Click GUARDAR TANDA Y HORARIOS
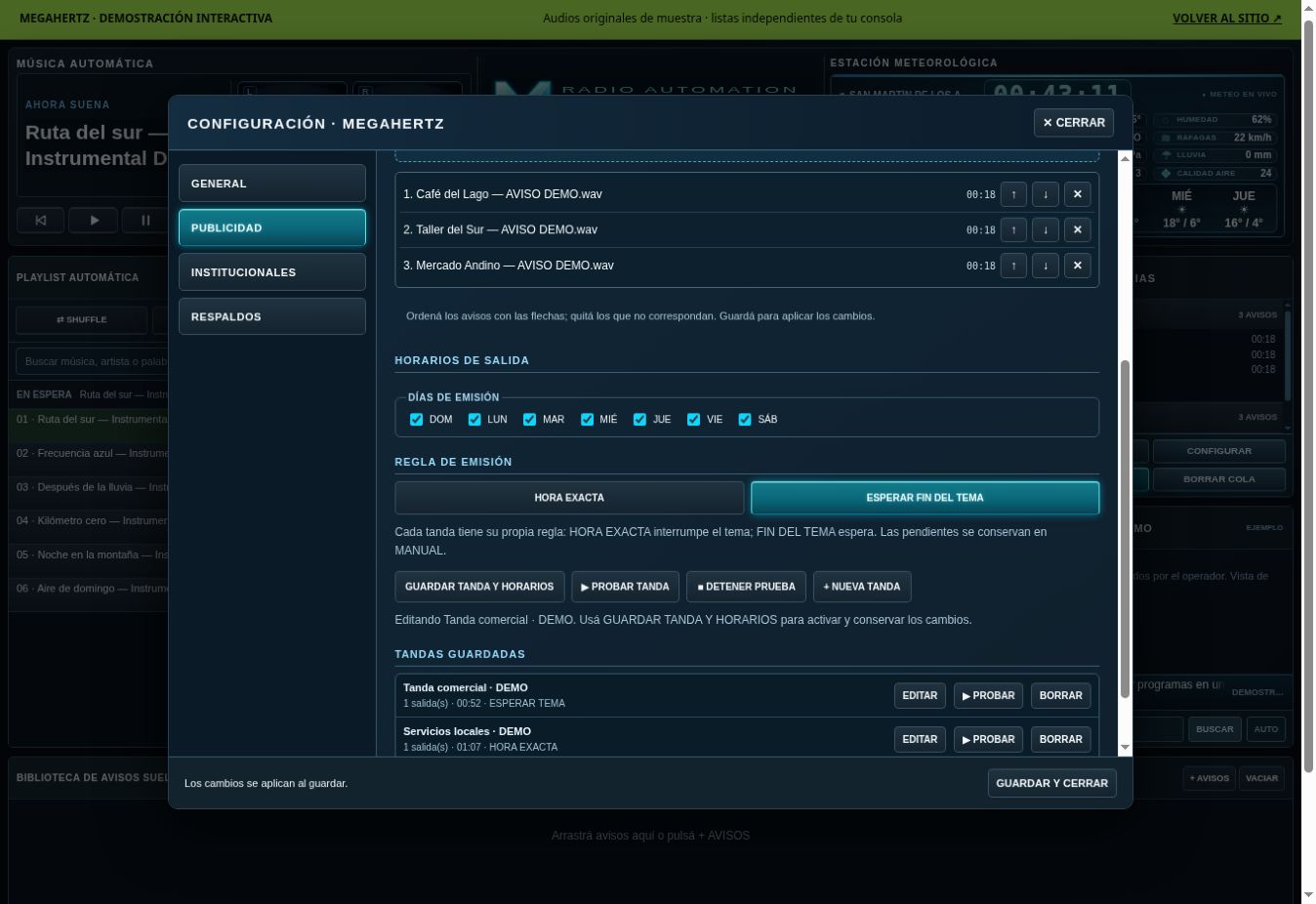Viewport: 1316px width, 904px height. 479,587
